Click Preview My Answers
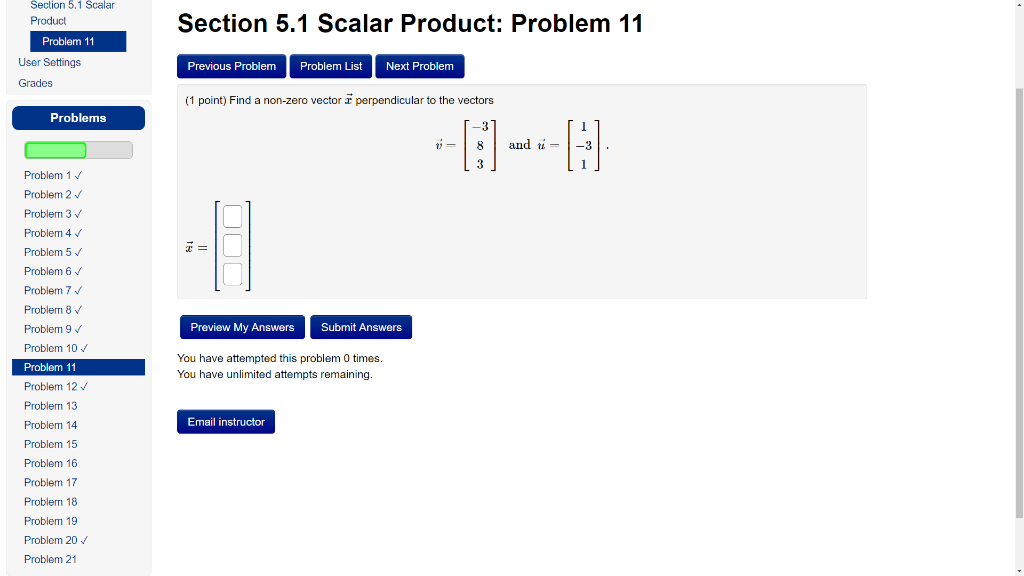 [242, 327]
